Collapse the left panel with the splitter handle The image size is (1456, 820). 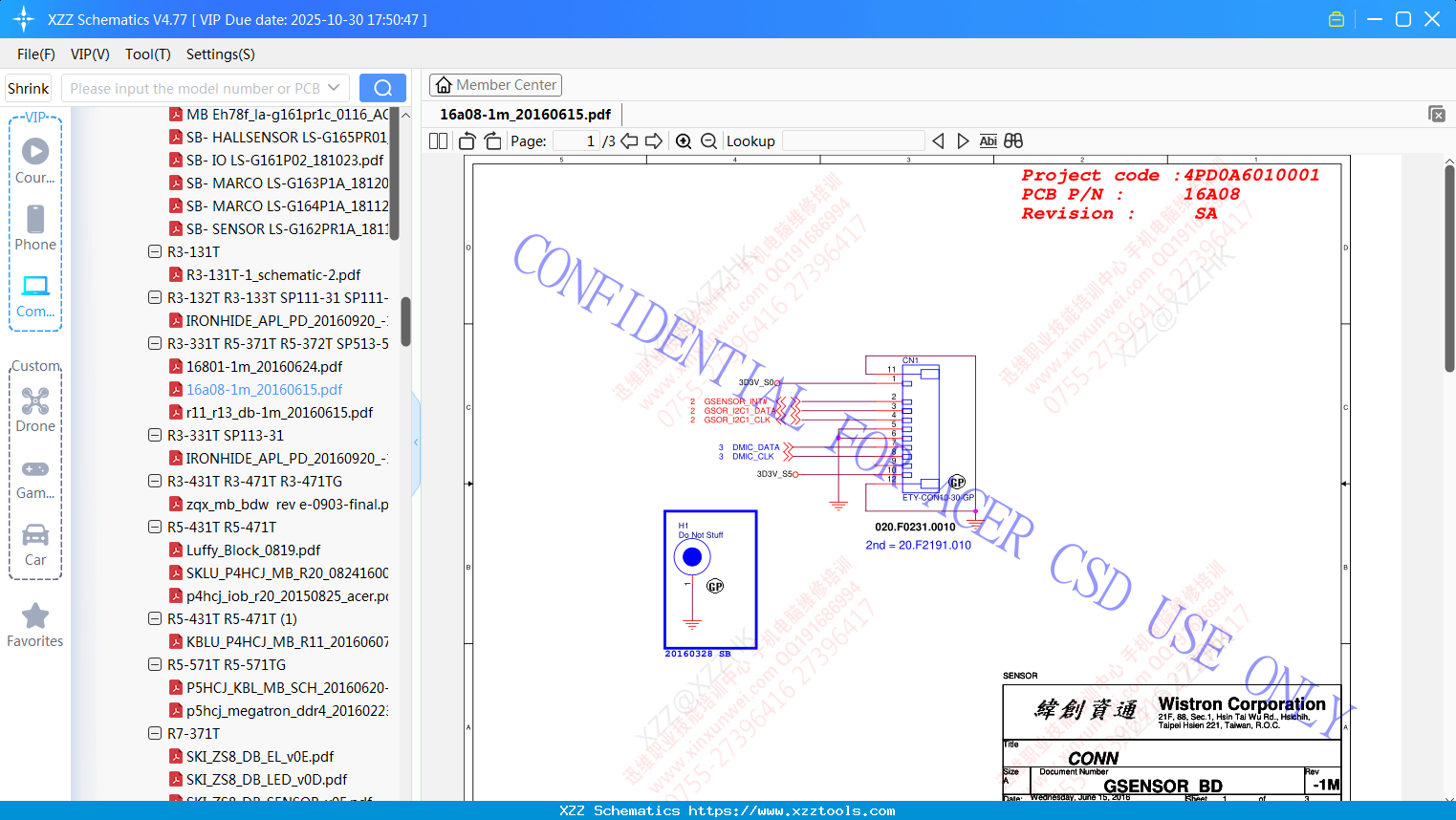[416, 442]
